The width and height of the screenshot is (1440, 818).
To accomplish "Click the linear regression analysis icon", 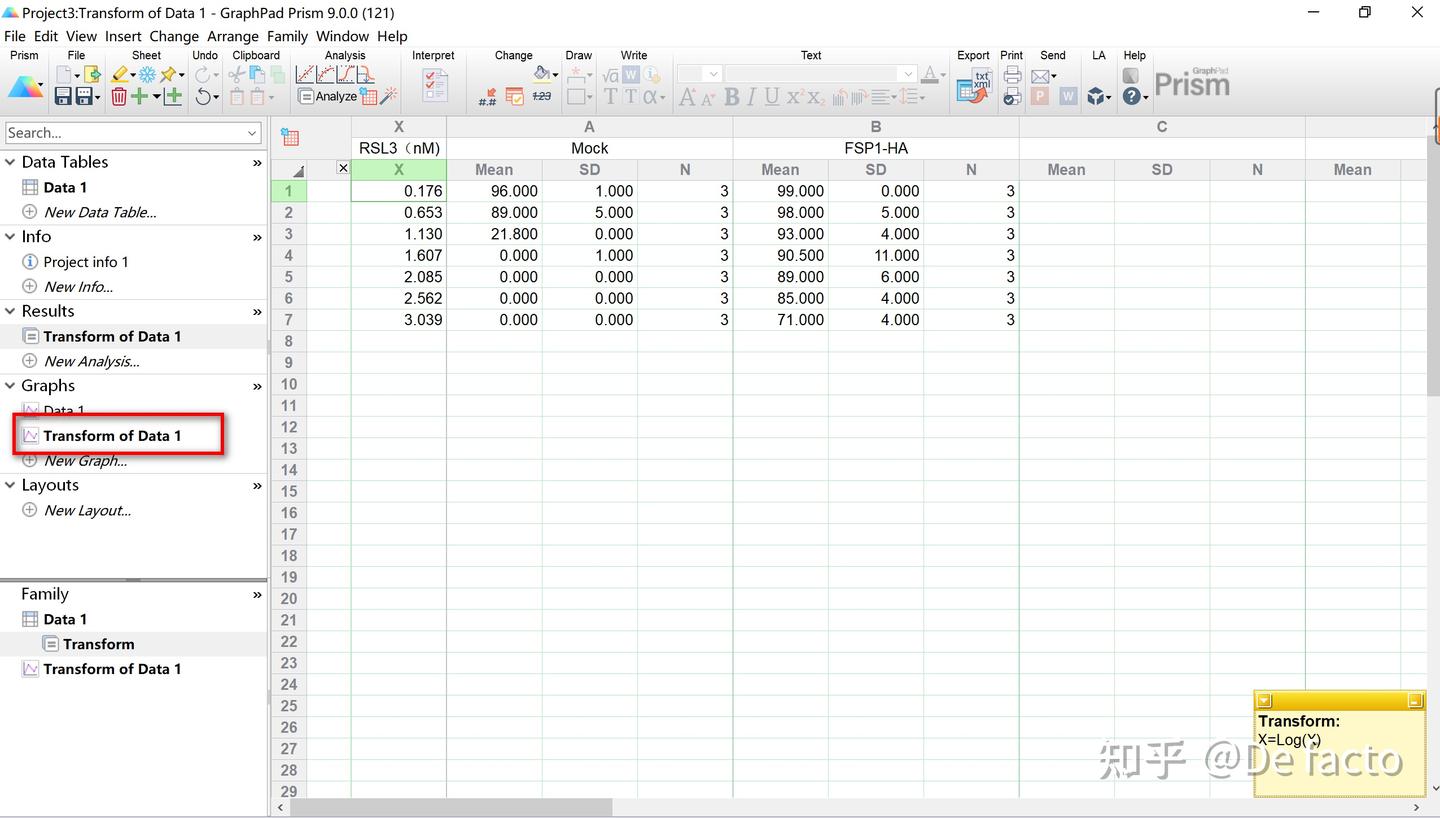I will point(305,74).
